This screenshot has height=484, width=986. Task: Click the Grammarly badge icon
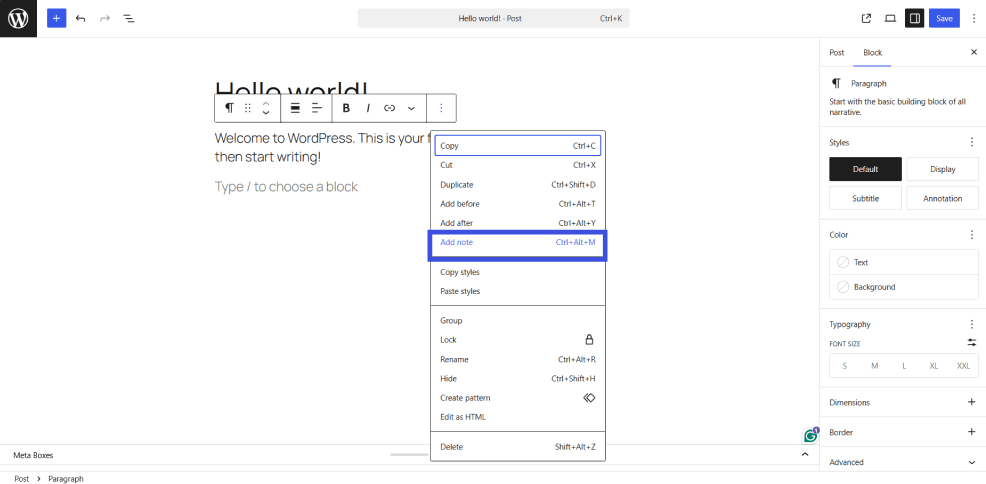tap(811, 435)
